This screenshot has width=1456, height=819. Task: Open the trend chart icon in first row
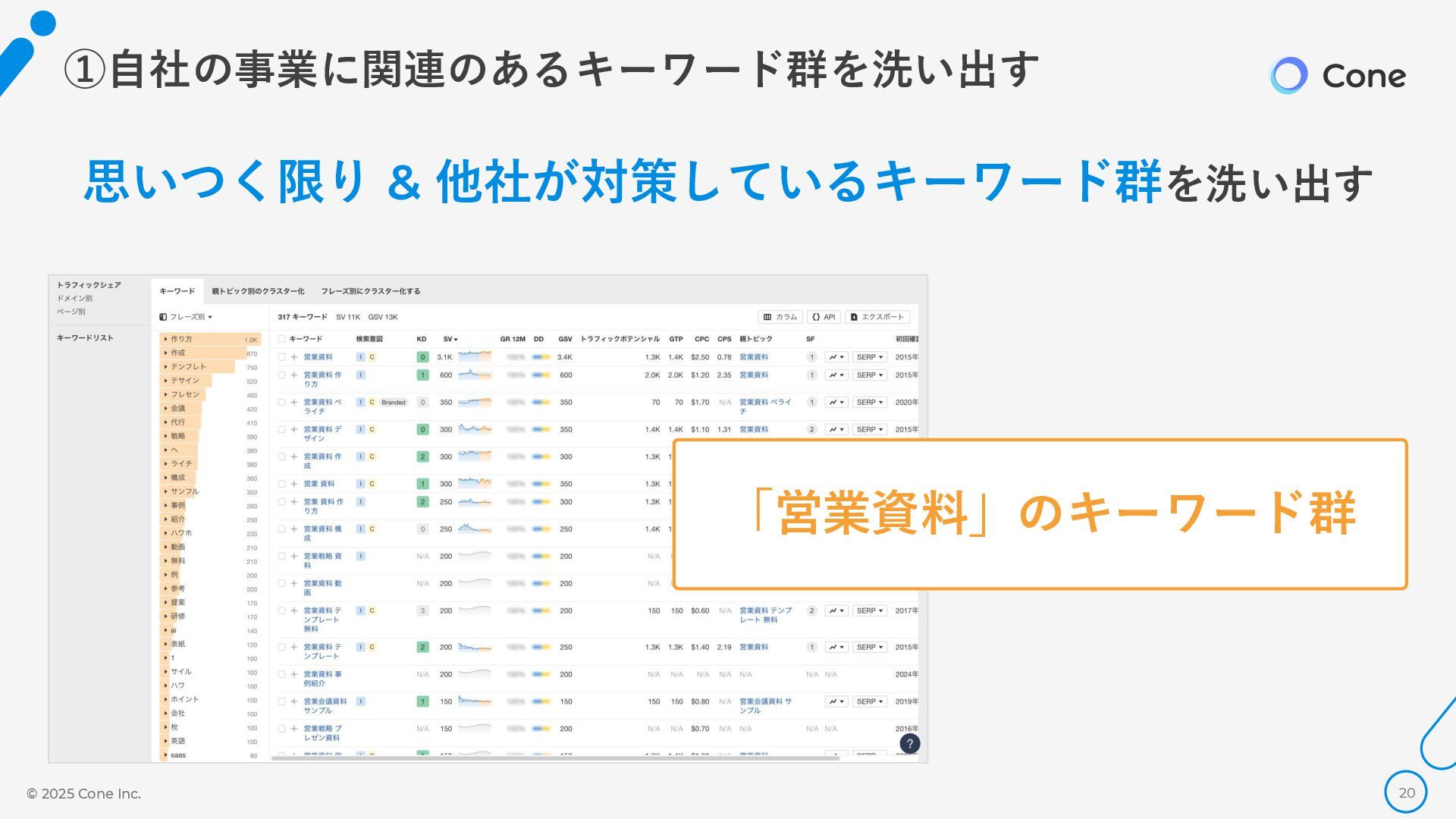(x=836, y=357)
